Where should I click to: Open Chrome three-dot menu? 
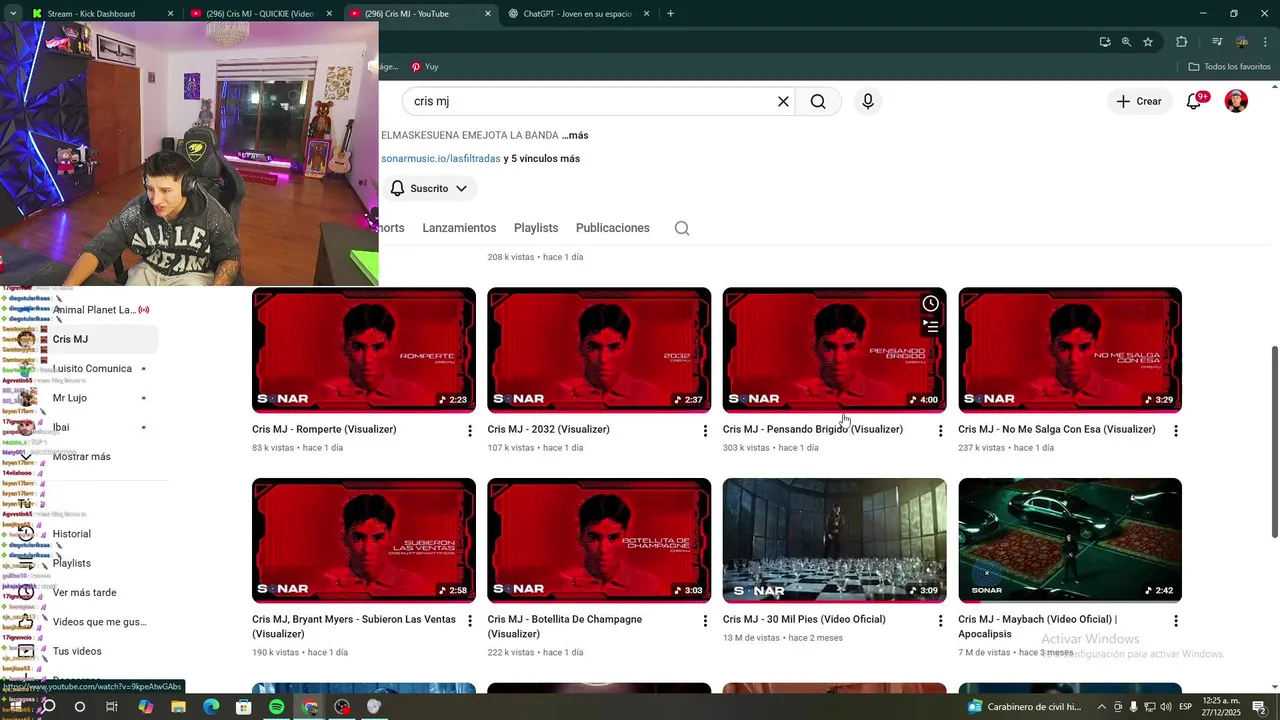tap(1266, 42)
